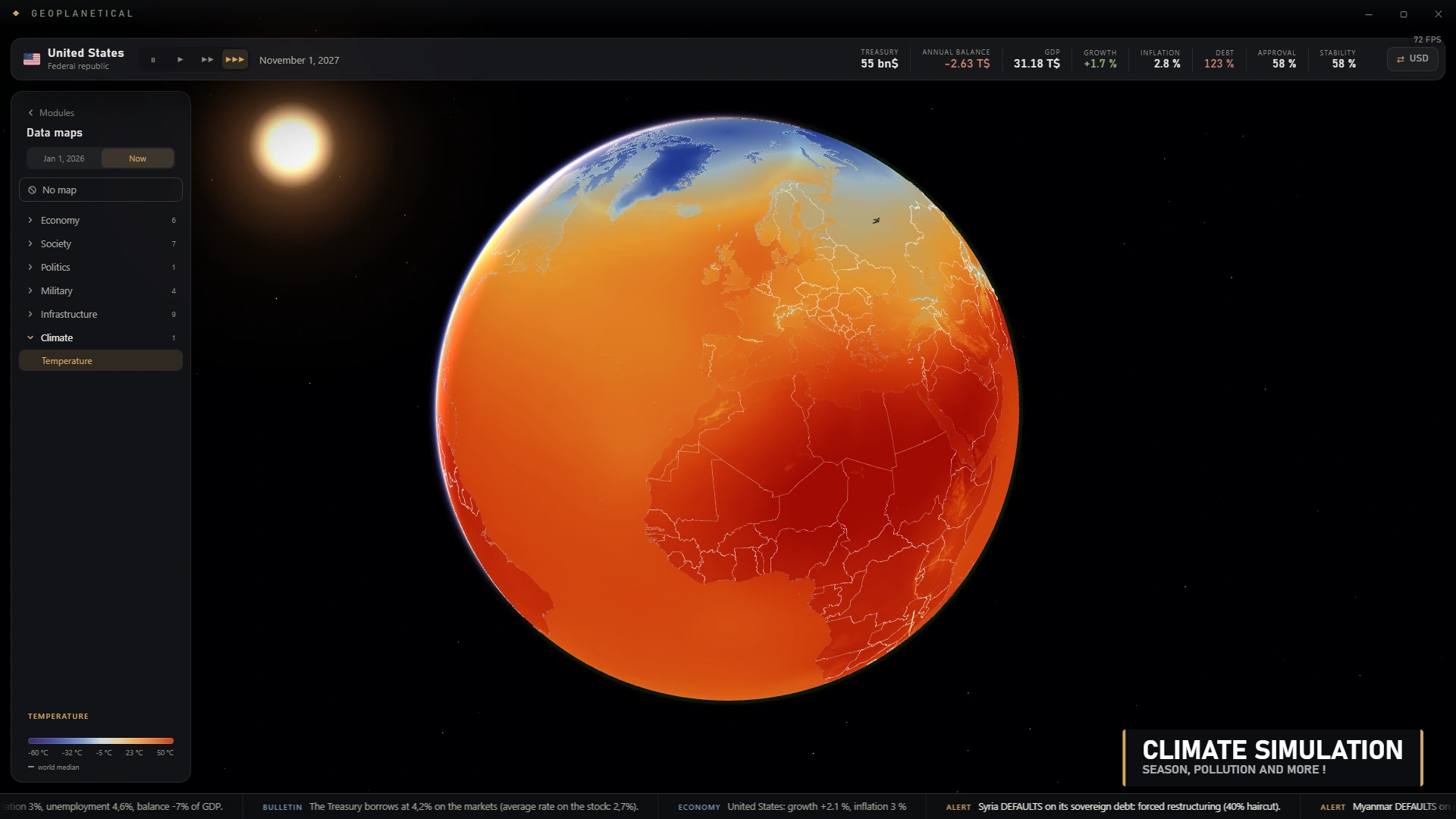Viewport: 1456px width, 819px height.
Task: Click the Debt 123 % value
Action: coord(1219,64)
